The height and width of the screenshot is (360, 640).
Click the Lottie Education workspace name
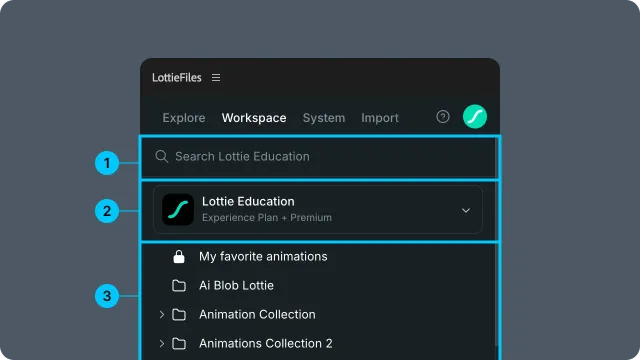(x=248, y=202)
